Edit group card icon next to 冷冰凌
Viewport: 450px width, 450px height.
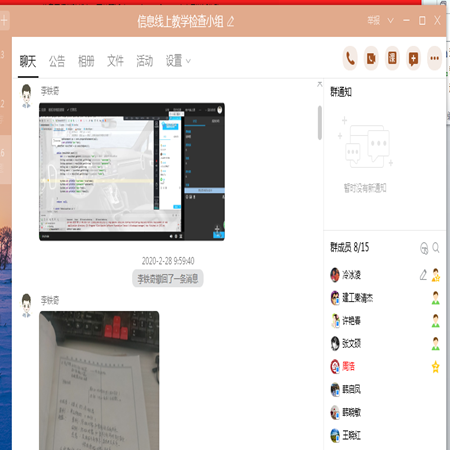click(x=423, y=275)
